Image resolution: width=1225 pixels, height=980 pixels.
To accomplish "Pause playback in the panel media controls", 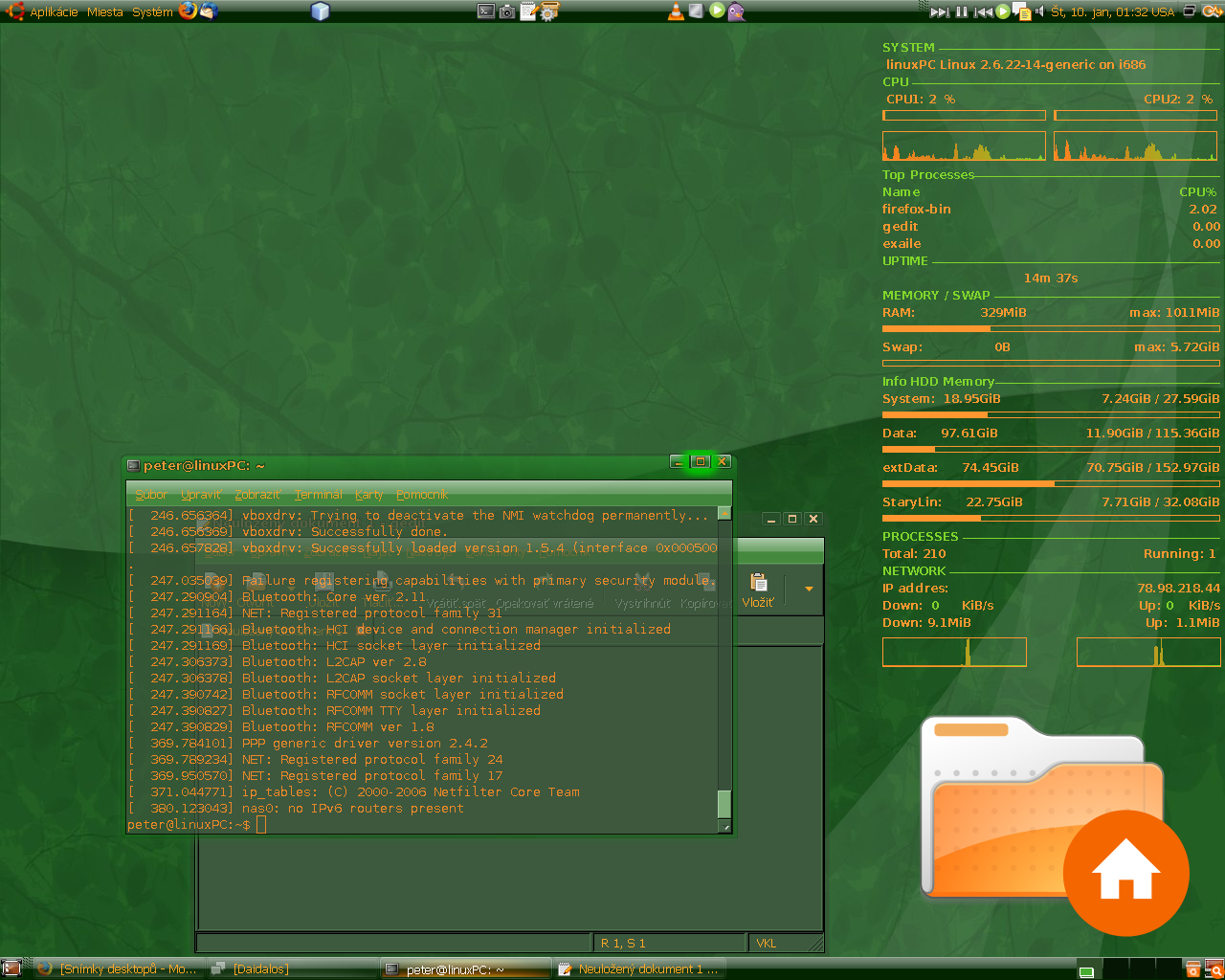I will [962, 11].
